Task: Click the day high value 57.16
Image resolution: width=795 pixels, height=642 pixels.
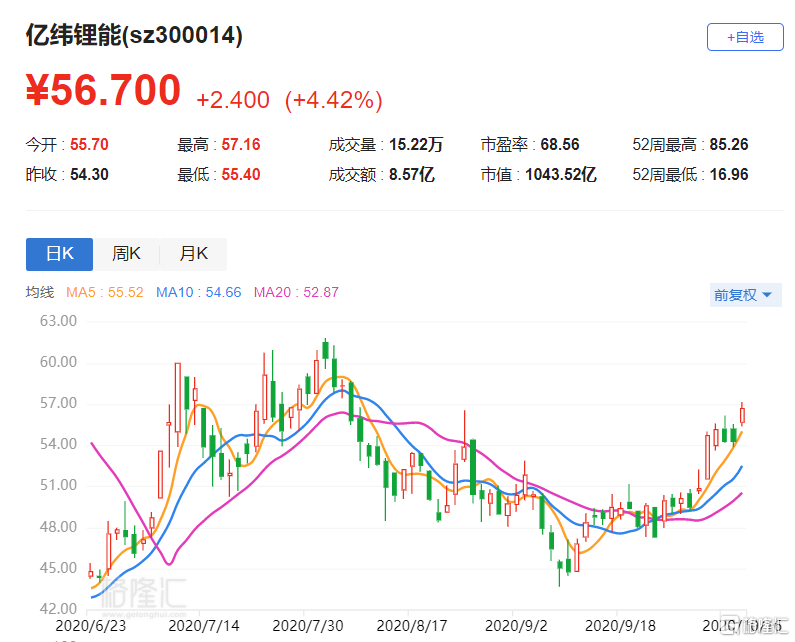Action: point(241,145)
